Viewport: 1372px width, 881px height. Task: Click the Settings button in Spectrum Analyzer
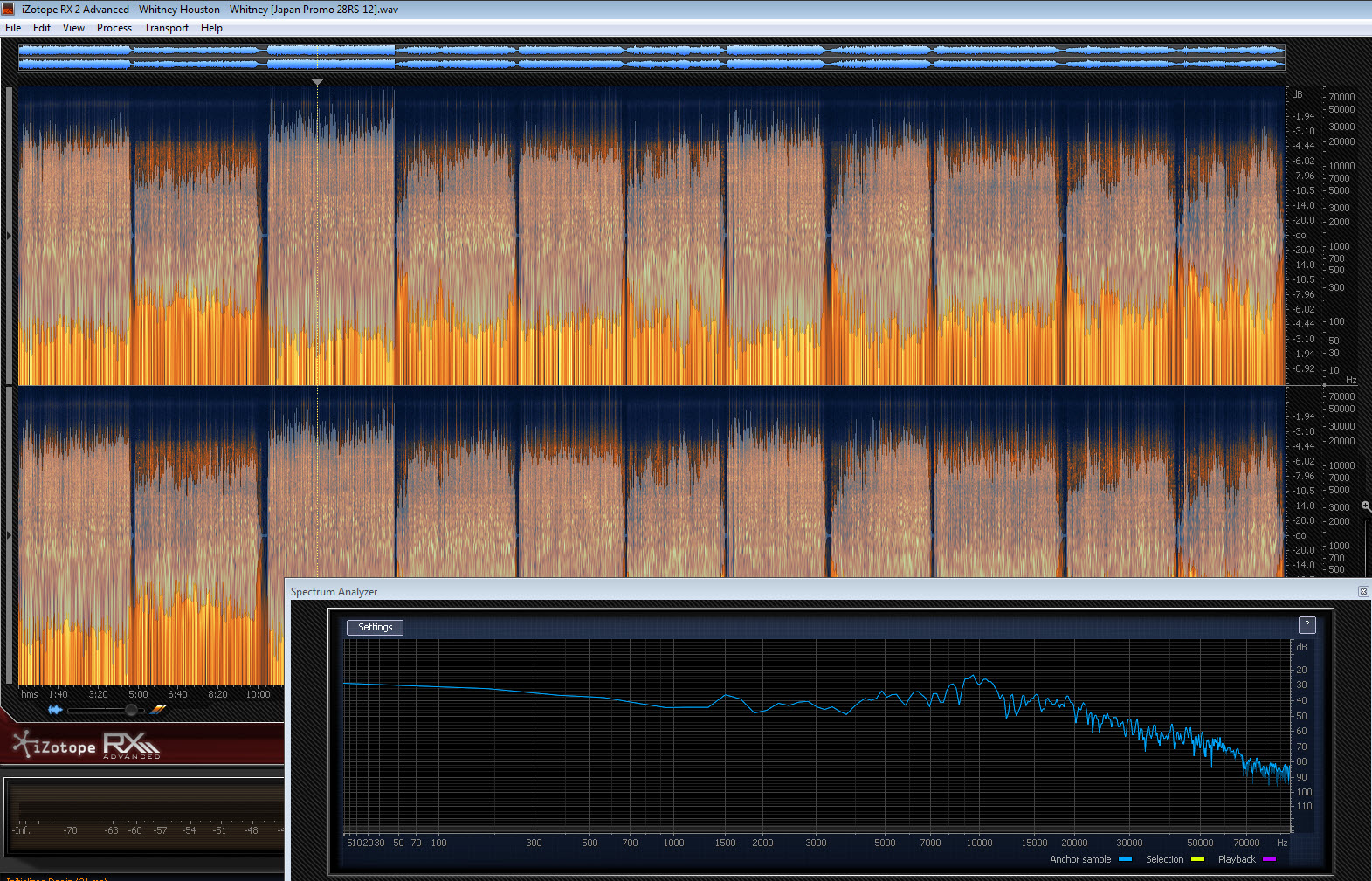[x=375, y=627]
